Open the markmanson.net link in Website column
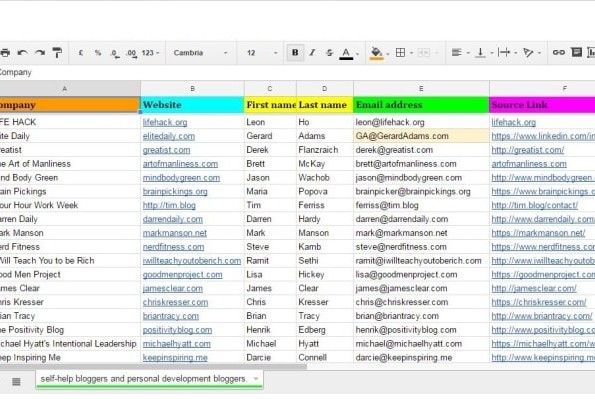 [175, 233]
